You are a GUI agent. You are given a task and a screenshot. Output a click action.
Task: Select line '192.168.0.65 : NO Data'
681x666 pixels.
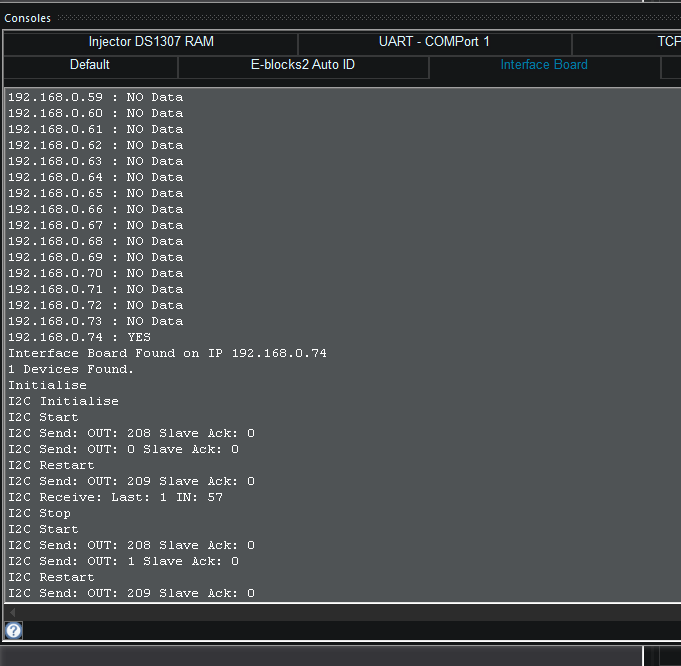[x=96, y=193]
